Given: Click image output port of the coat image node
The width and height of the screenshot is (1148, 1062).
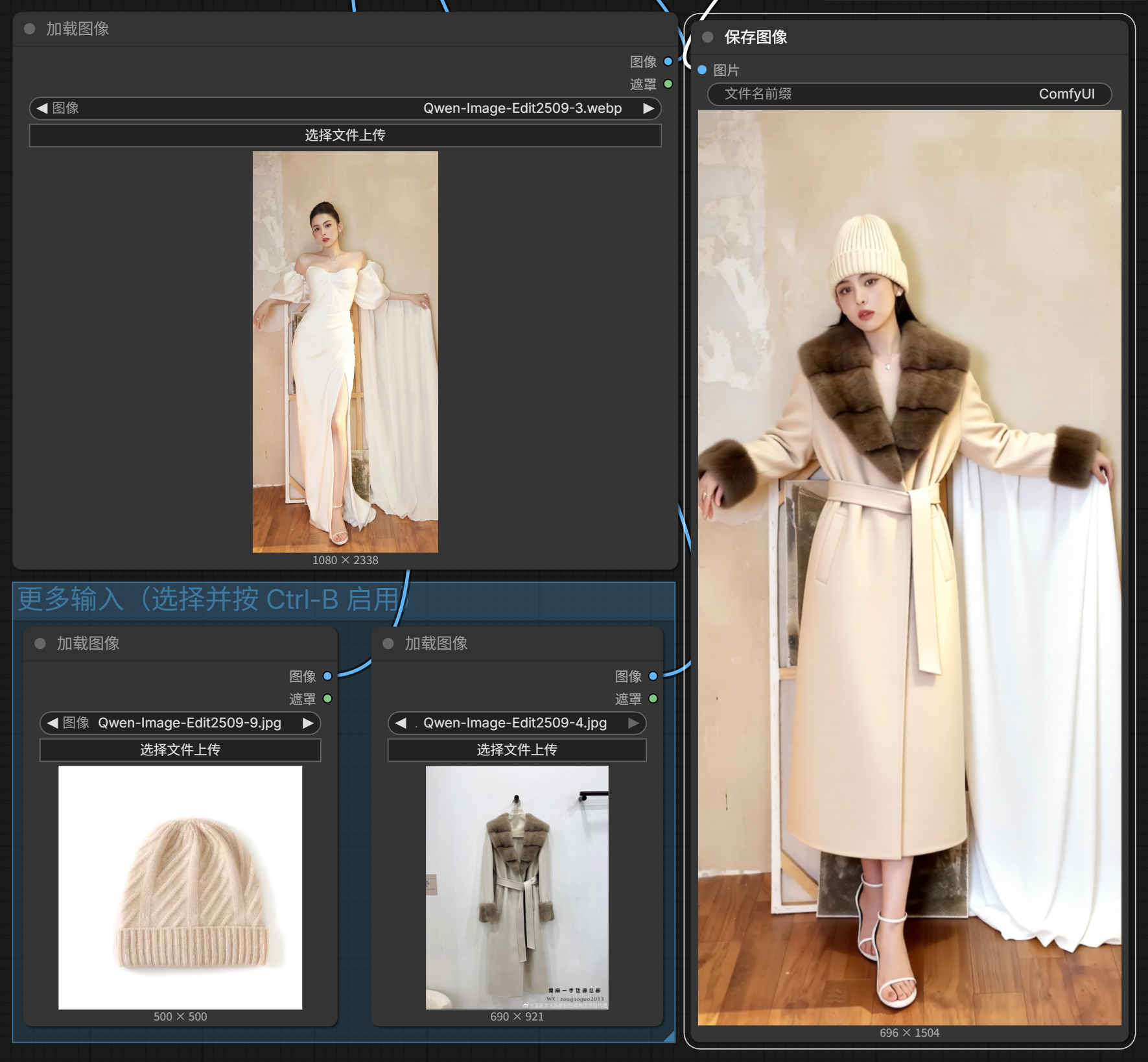Looking at the screenshot, I should [x=653, y=676].
